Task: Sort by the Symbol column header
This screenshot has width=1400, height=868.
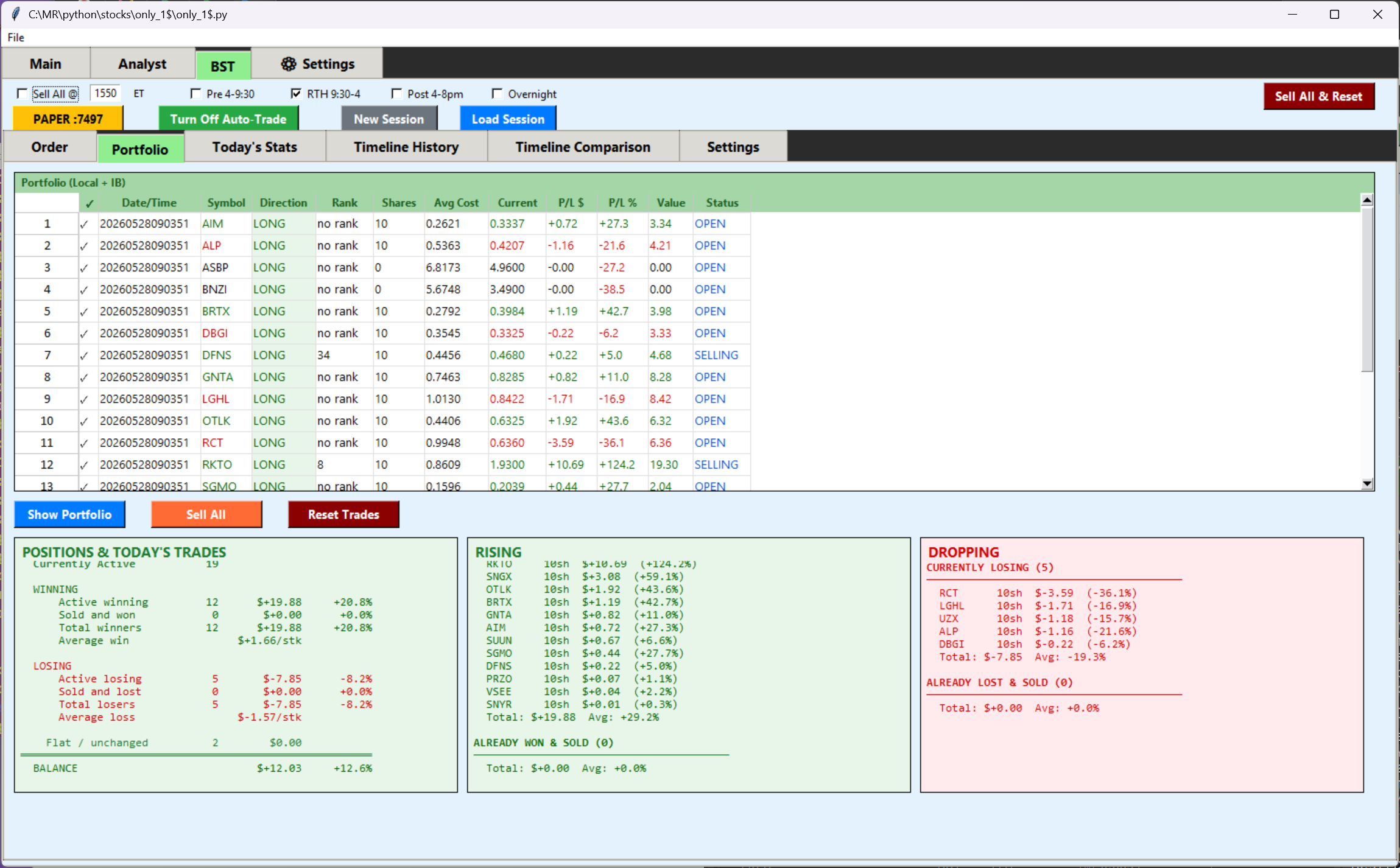Action: point(226,203)
